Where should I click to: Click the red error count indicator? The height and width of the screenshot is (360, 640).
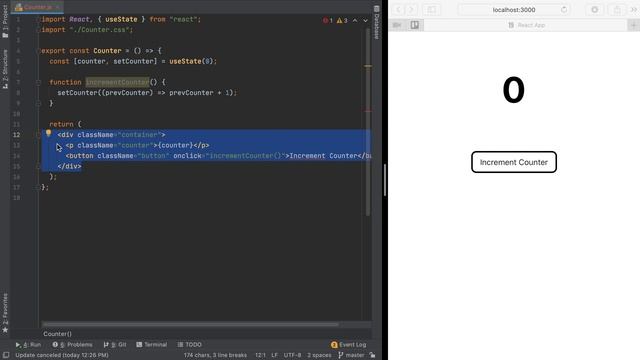point(328,20)
